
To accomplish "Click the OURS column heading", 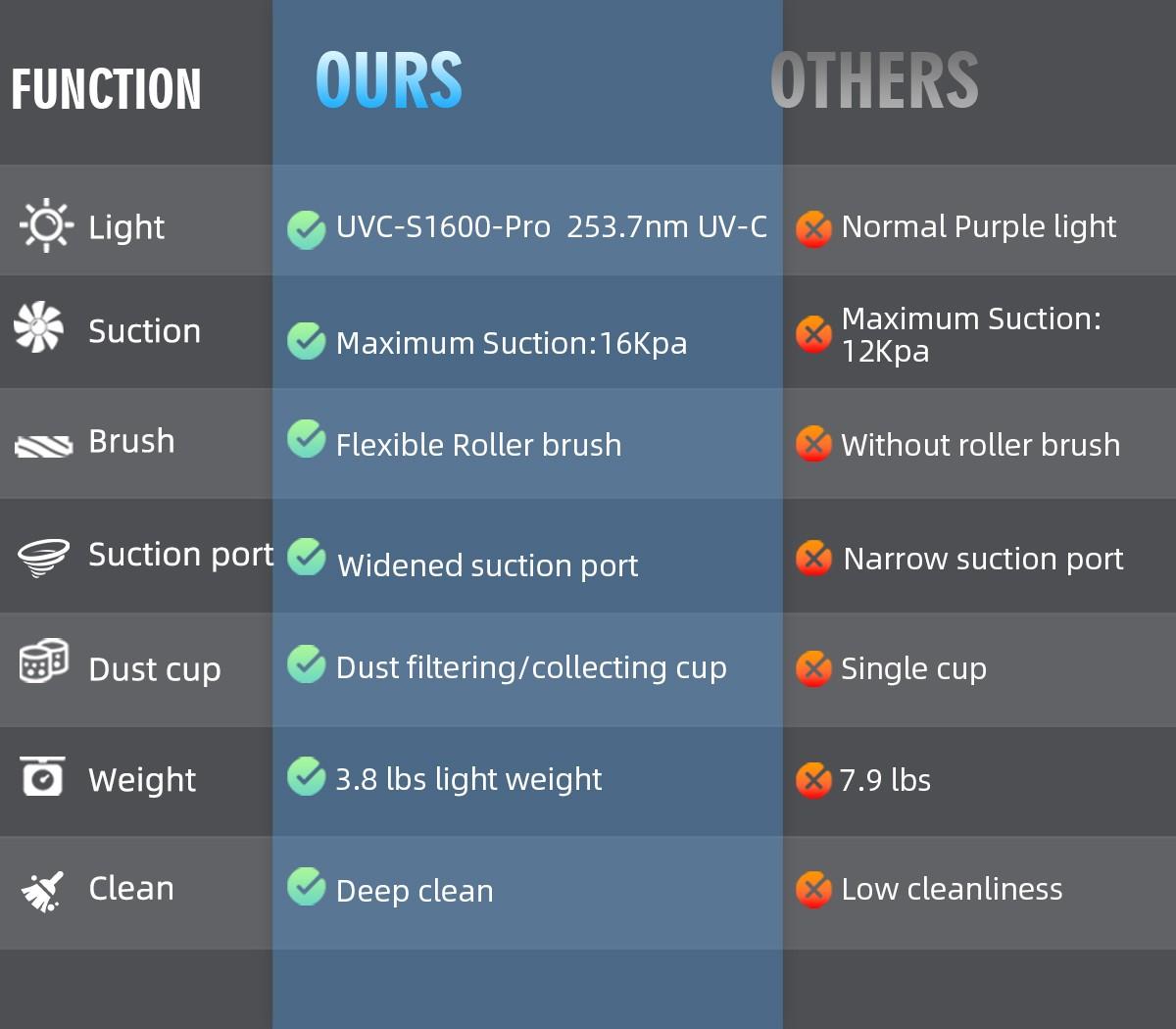I will pos(389,80).
